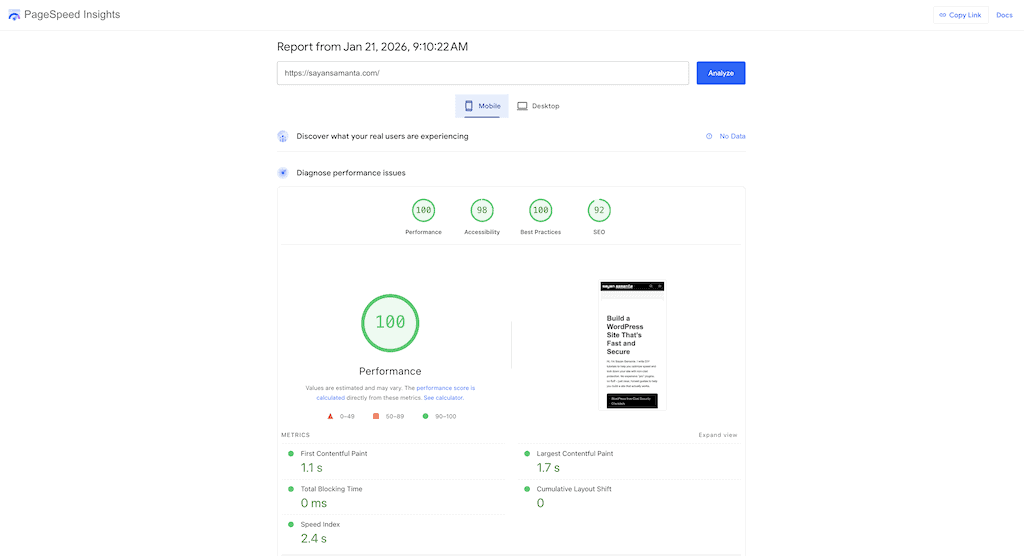Select the Performance 100 score gauge

(x=423, y=210)
